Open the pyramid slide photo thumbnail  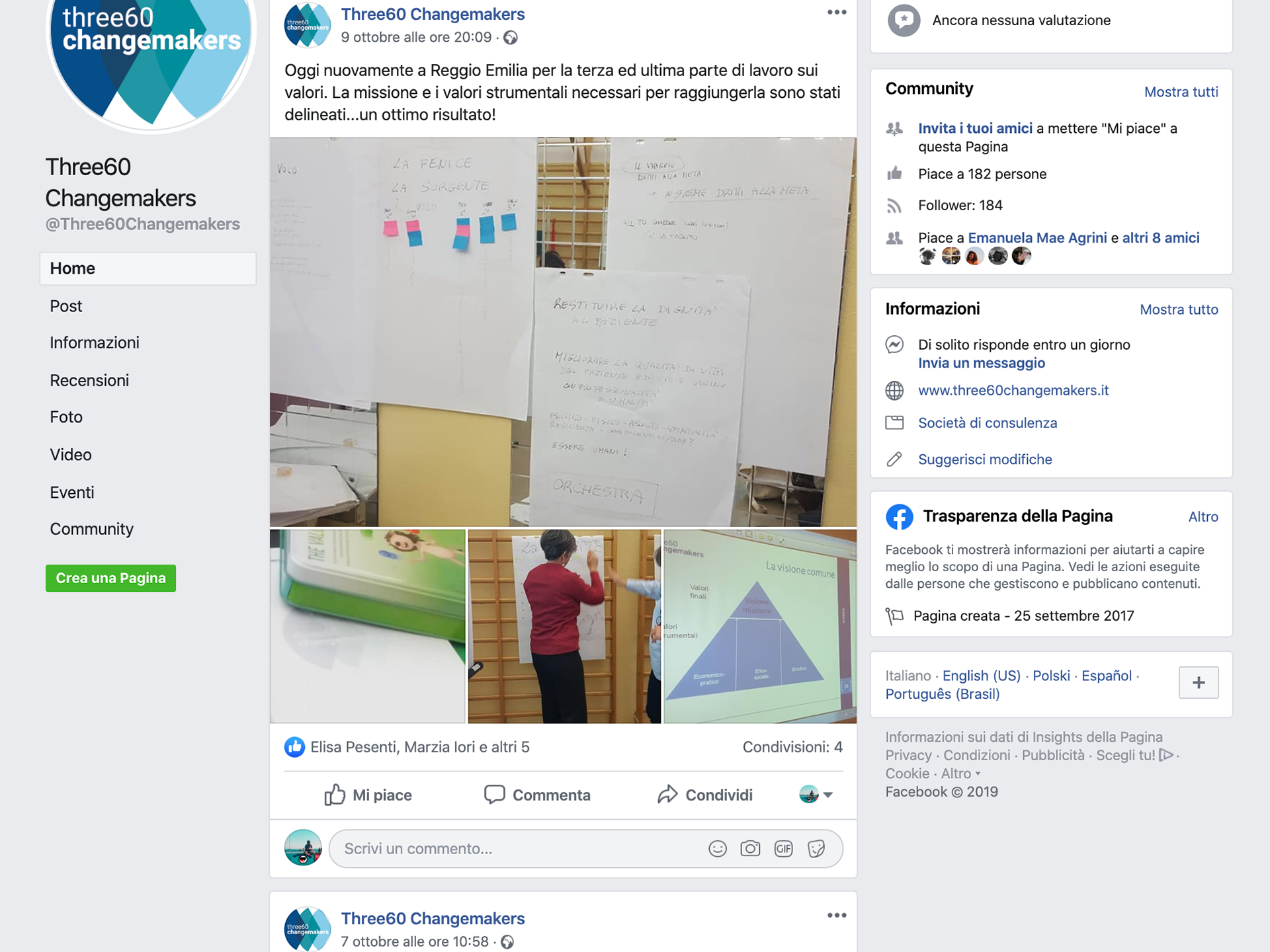(760, 626)
